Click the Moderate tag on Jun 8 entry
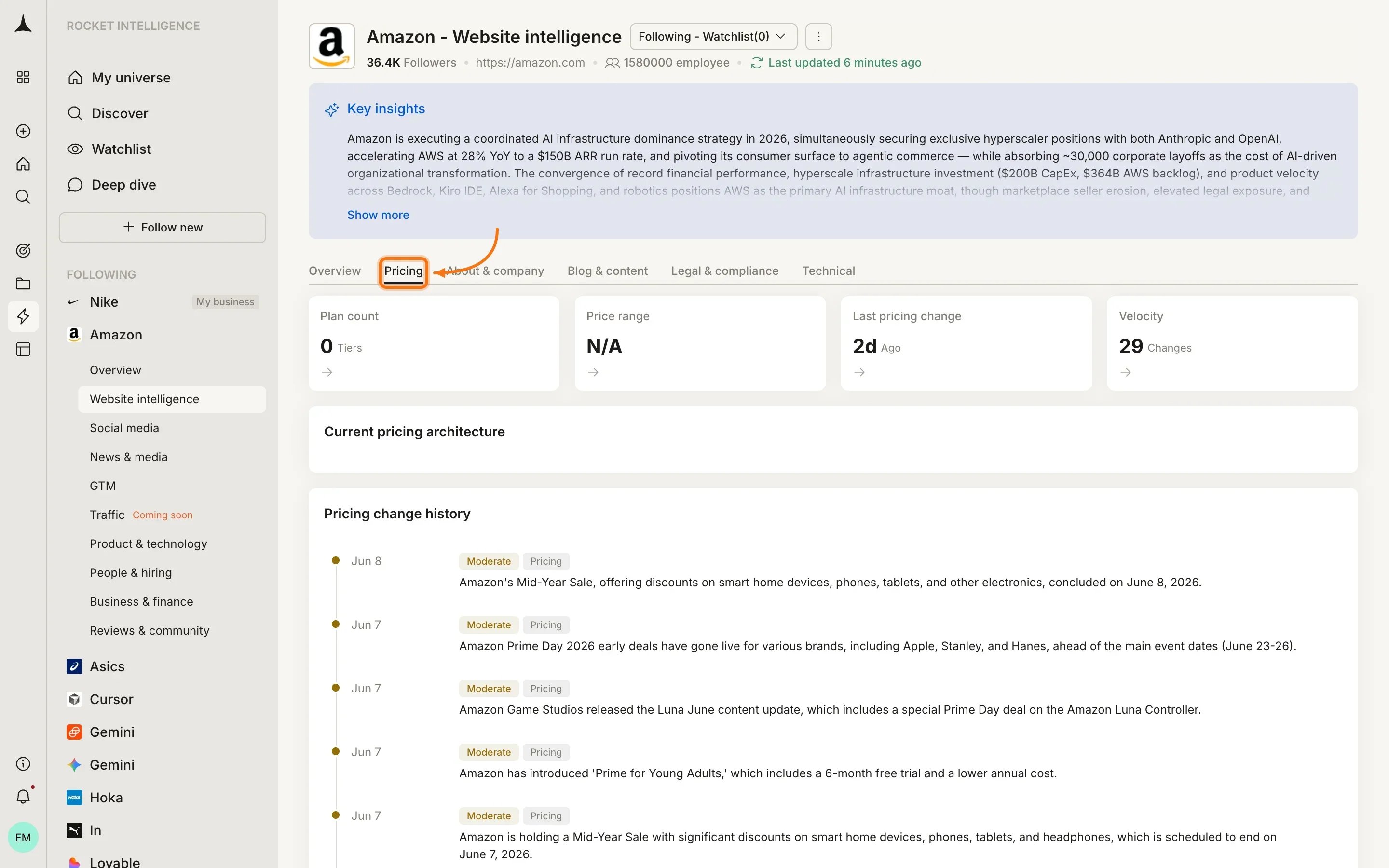Viewport: 1389px width, 868px height. click(x=489, y=561)
